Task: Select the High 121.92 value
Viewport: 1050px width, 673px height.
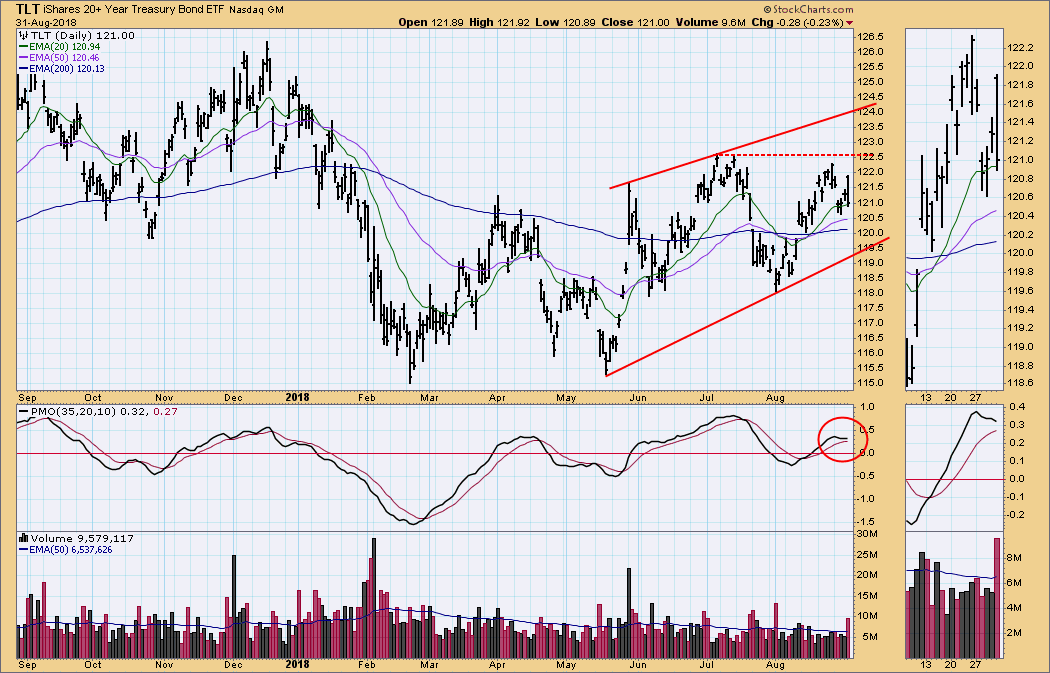Action: pos(499,22)
